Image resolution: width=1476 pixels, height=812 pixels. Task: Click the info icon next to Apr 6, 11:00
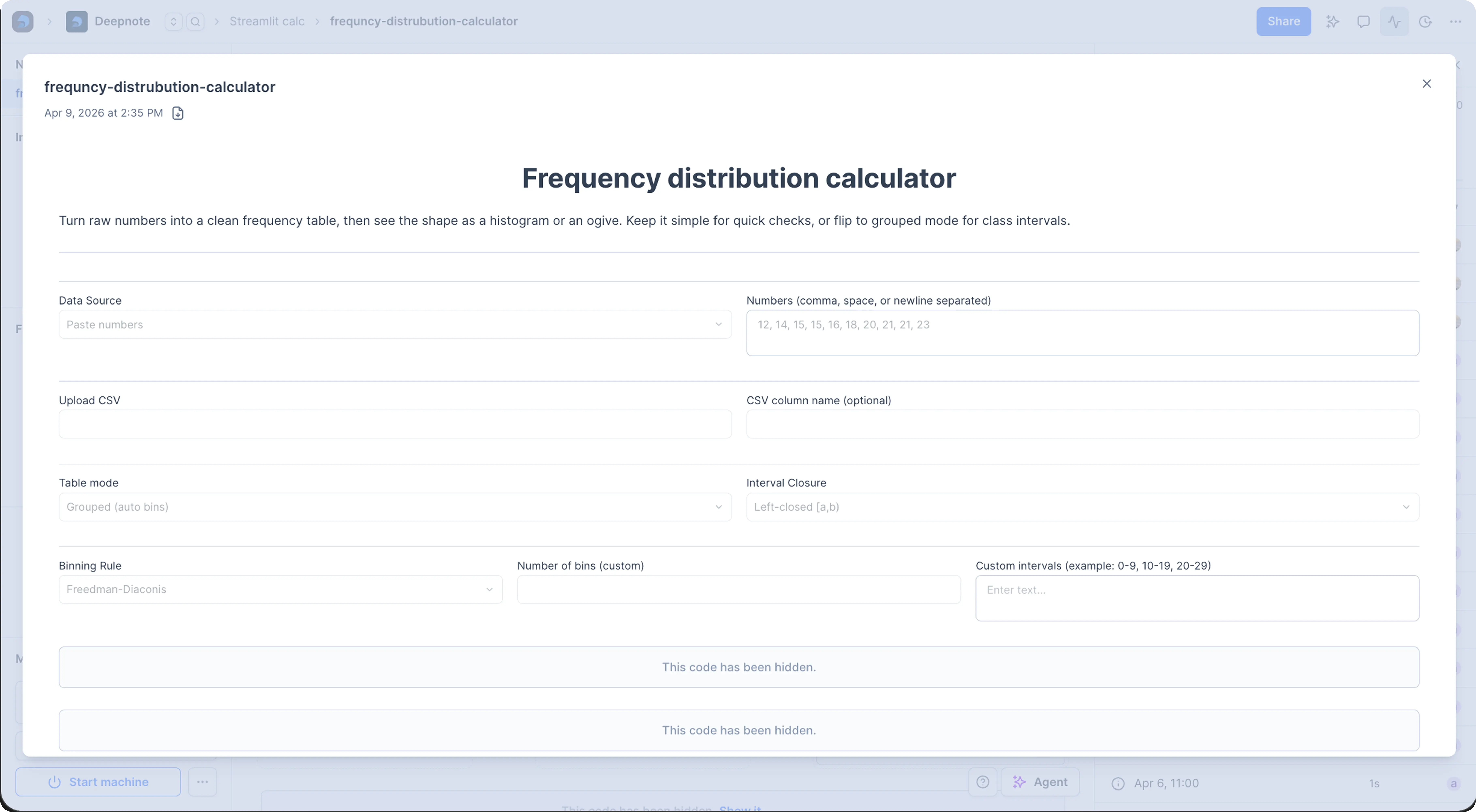click(1118, 783)
